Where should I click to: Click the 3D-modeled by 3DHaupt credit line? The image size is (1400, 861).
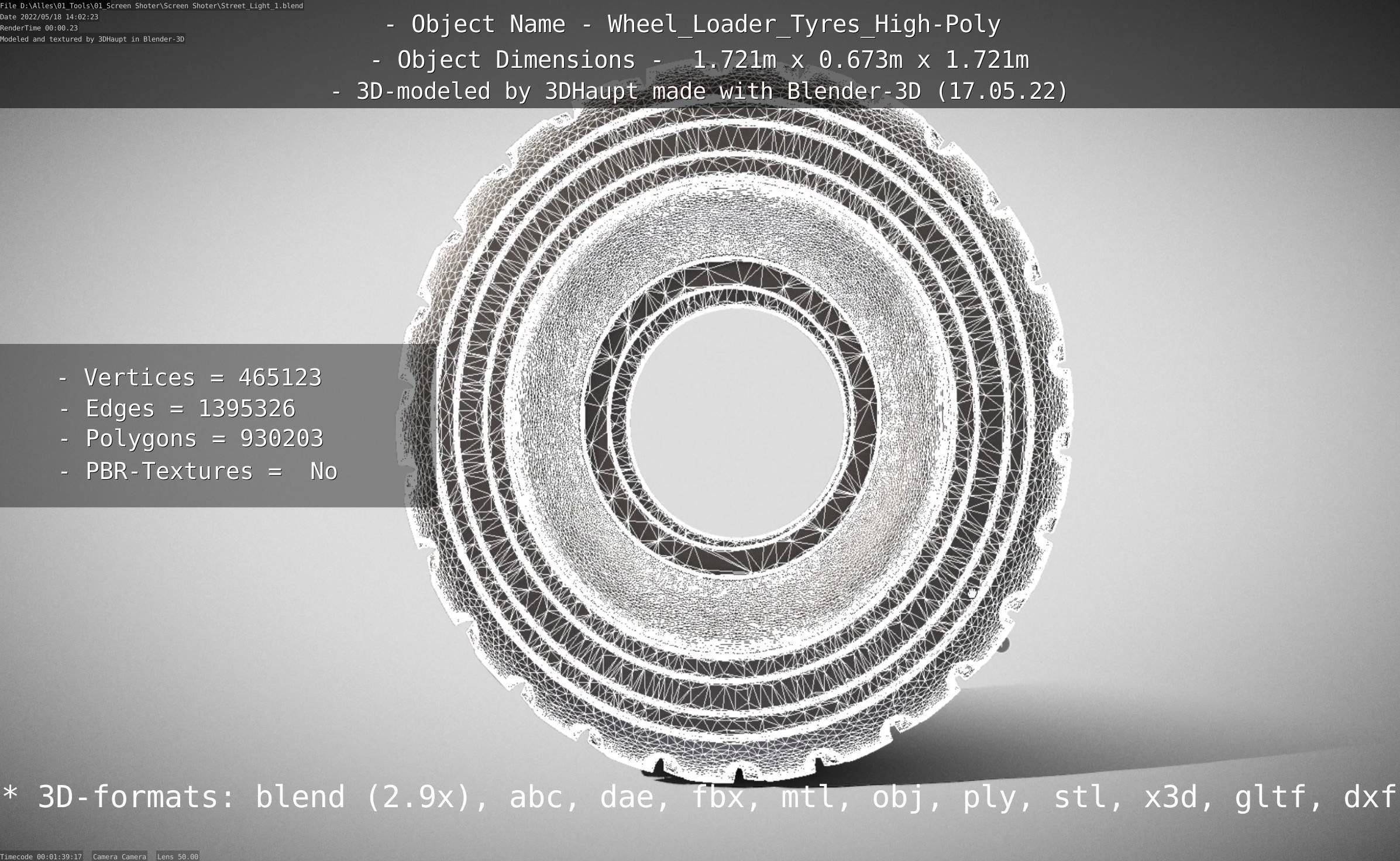pyautogui.click(x=700, y=91)
